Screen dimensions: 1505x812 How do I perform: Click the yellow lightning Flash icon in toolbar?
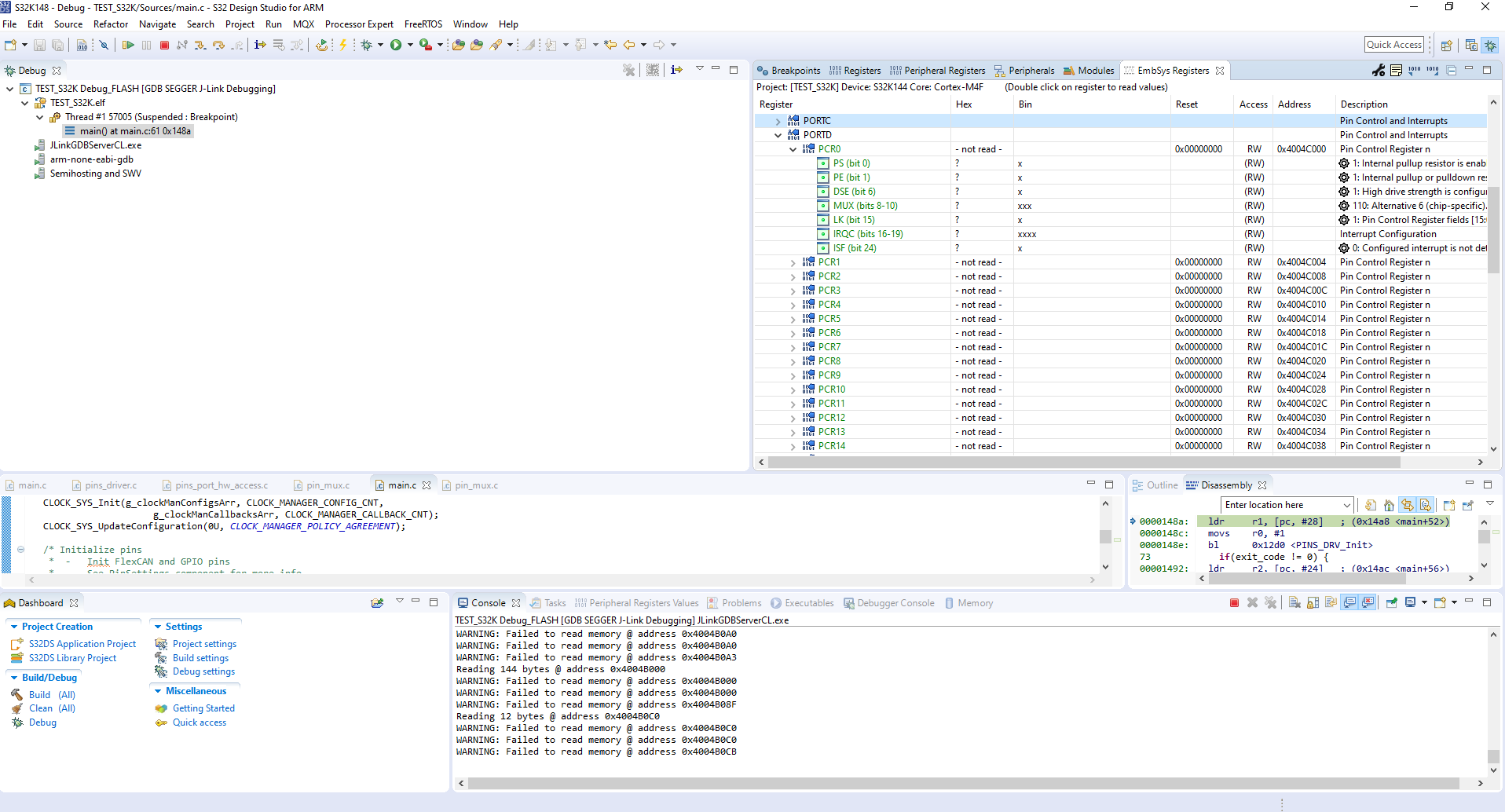click(342, 46)
